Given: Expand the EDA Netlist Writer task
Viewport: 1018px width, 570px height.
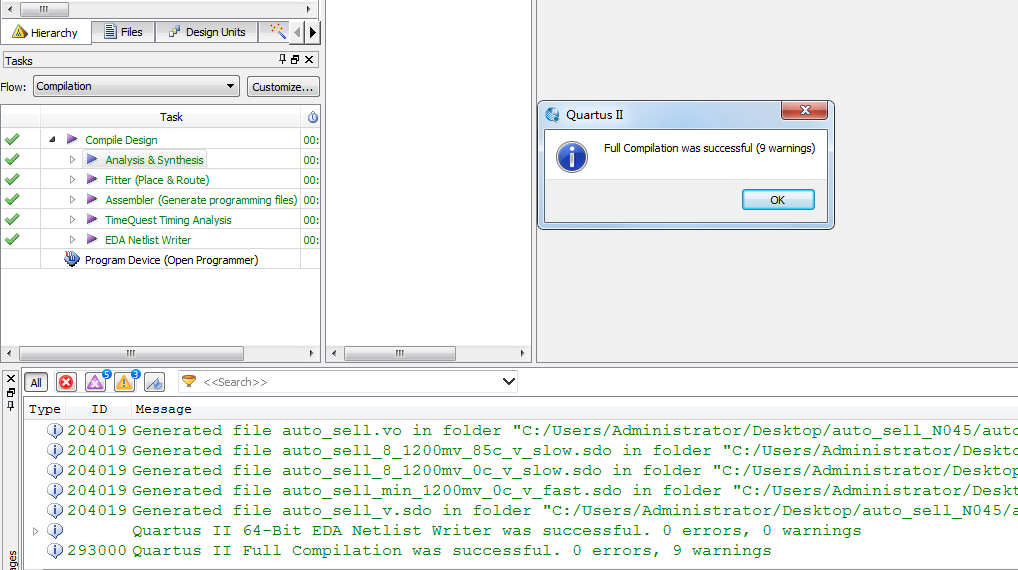Looking at the screenshot, I should pos(72,240).
